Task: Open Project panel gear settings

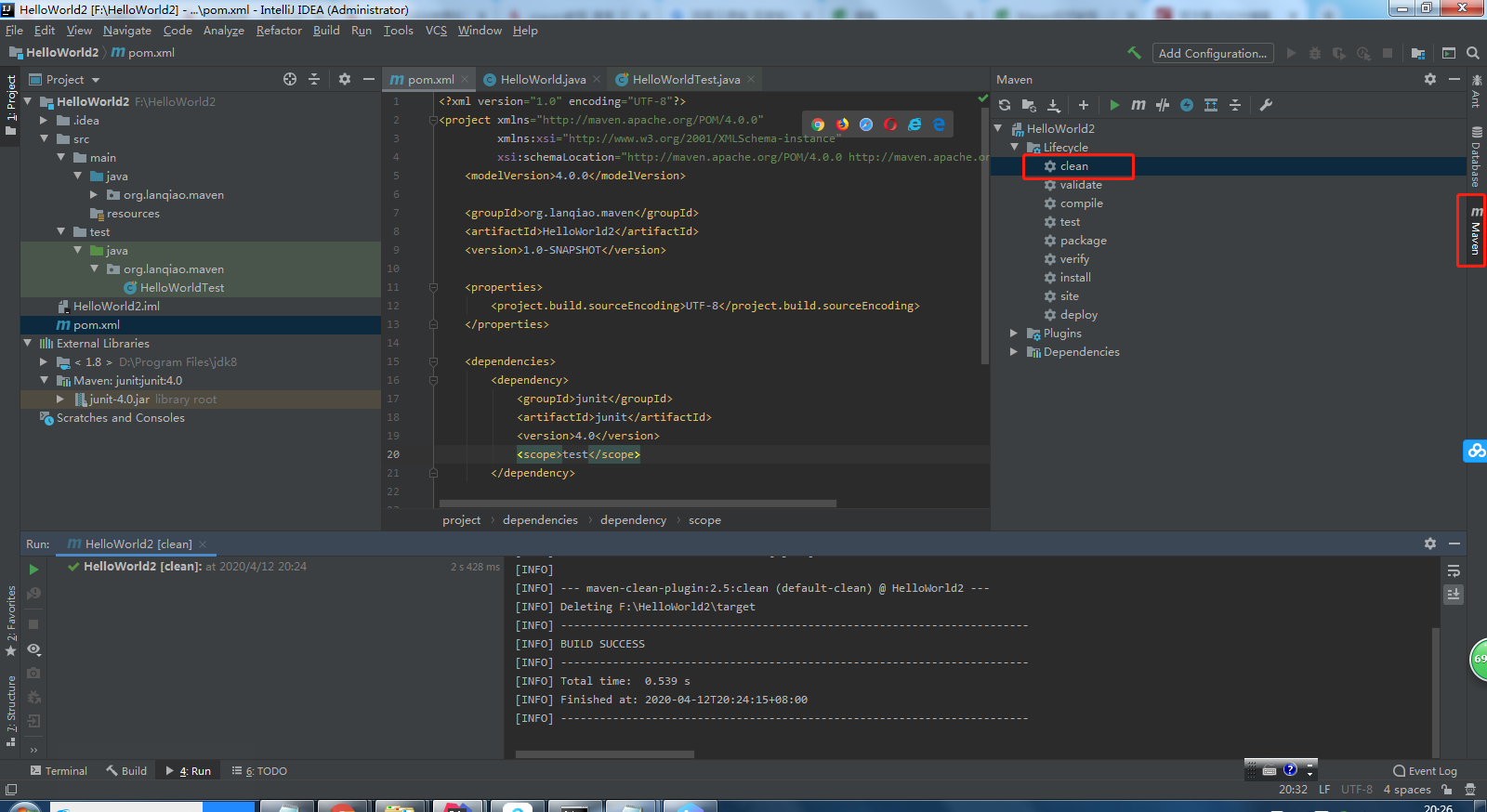Action: [x=345, y=79]
